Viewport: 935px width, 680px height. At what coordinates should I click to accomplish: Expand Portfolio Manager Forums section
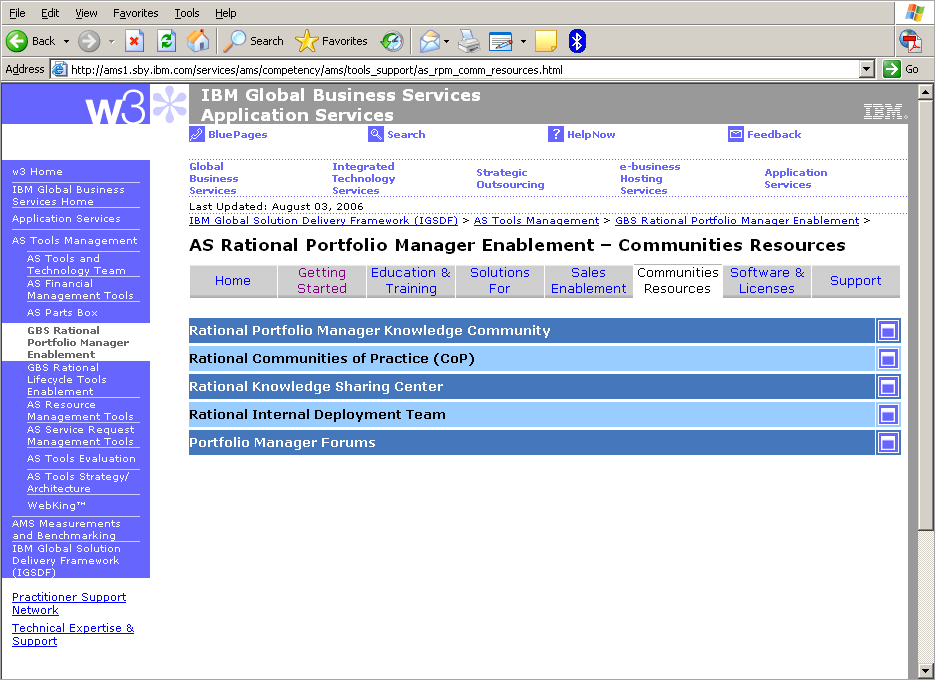(x=888, y=443)
